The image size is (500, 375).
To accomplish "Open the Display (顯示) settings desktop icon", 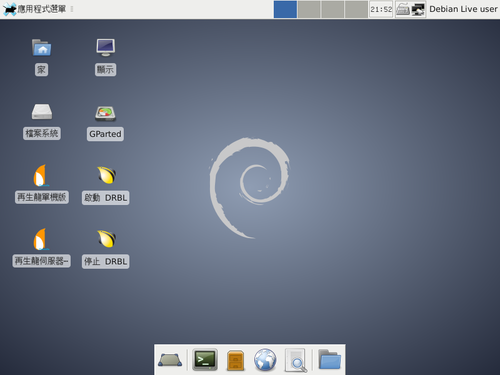I will pyautogui.click(x=106, y=48).
